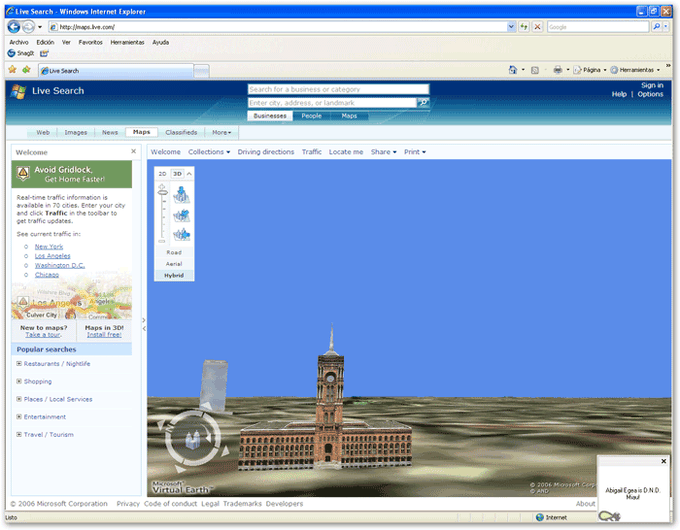Stop loading with the red X icon
680x530 pixels.
click(x=537, y=27)
